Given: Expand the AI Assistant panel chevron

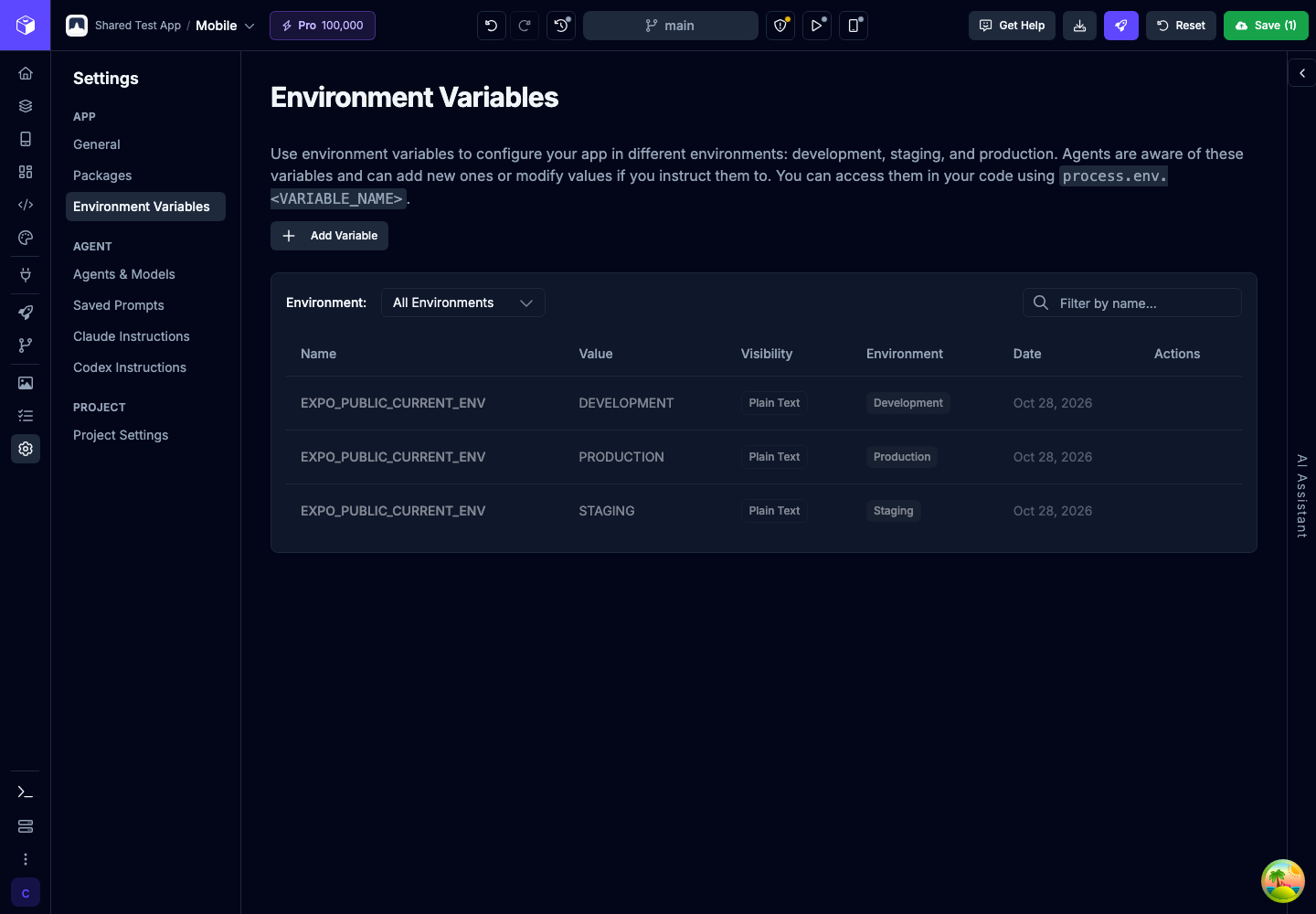Looking at the screenshot, I should (1301, 73).
